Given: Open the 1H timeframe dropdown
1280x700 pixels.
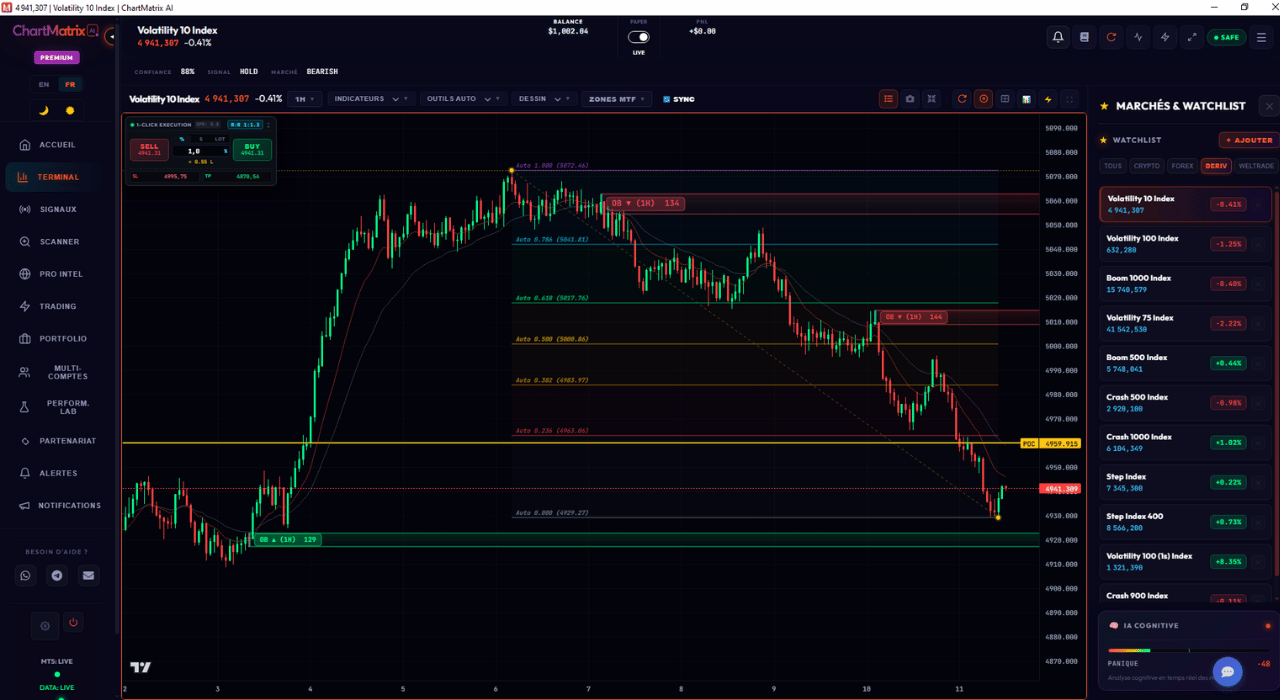Looking at the screenshot, I should (305, 99).
